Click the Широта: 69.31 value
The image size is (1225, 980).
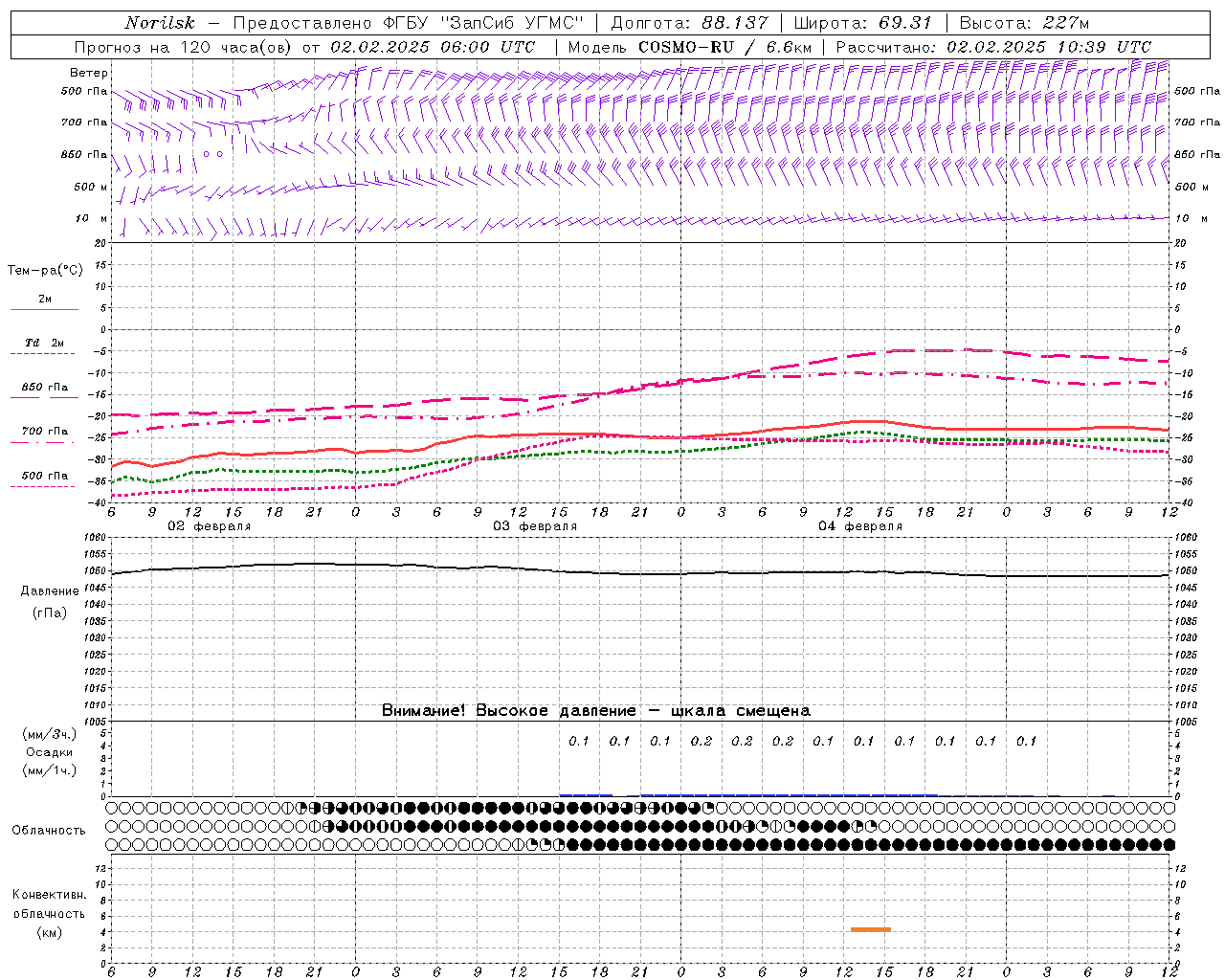click(x=862, y=23)
